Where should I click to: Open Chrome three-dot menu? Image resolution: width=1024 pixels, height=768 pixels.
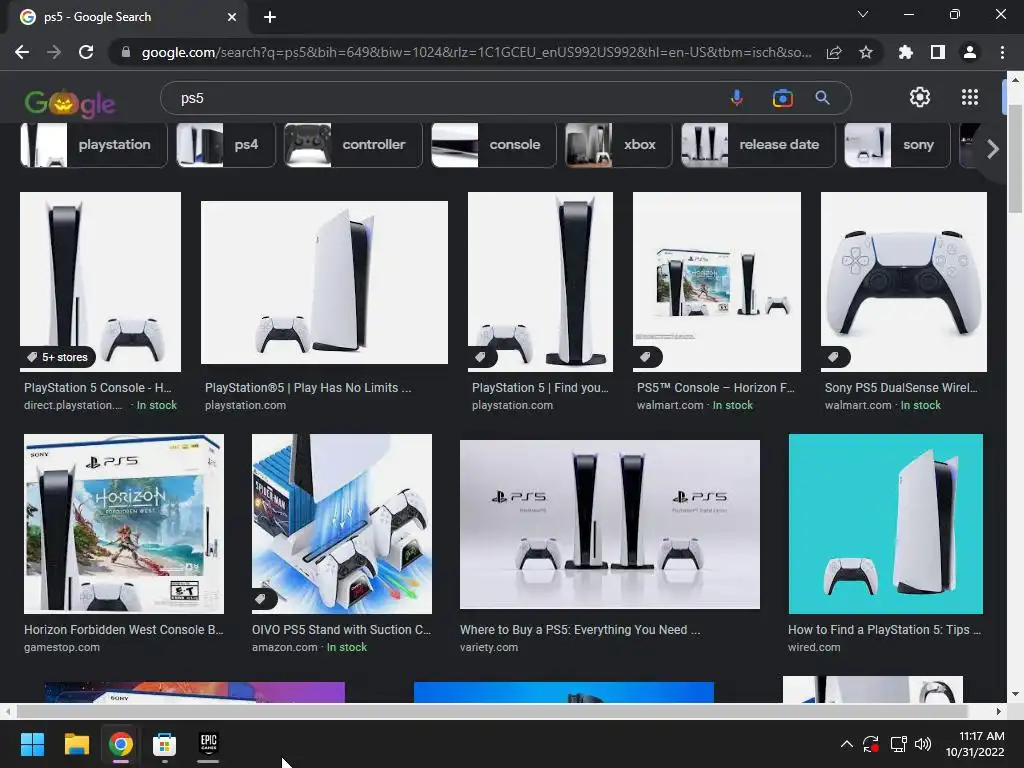(x=1002, y=52)
